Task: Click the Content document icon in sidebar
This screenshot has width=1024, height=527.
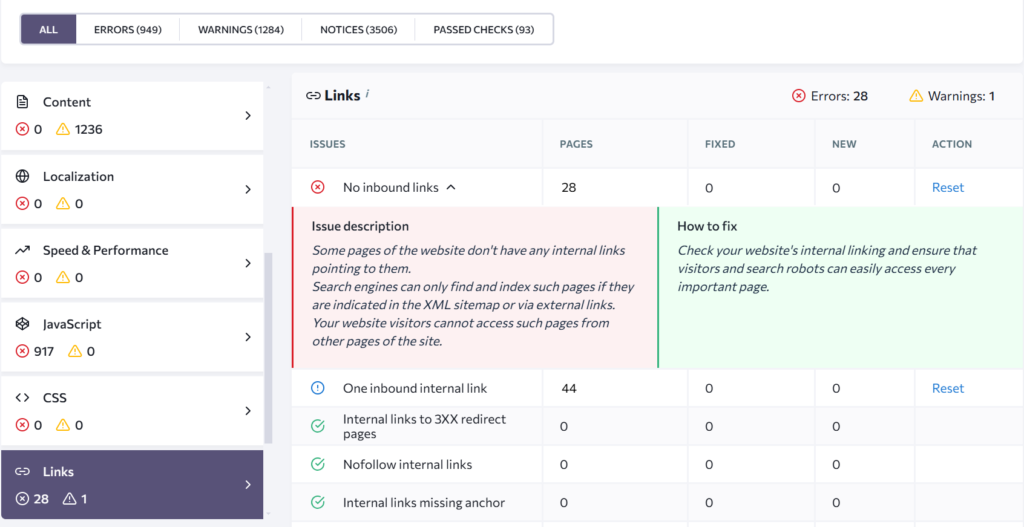Action: click(x=23, y=102)
